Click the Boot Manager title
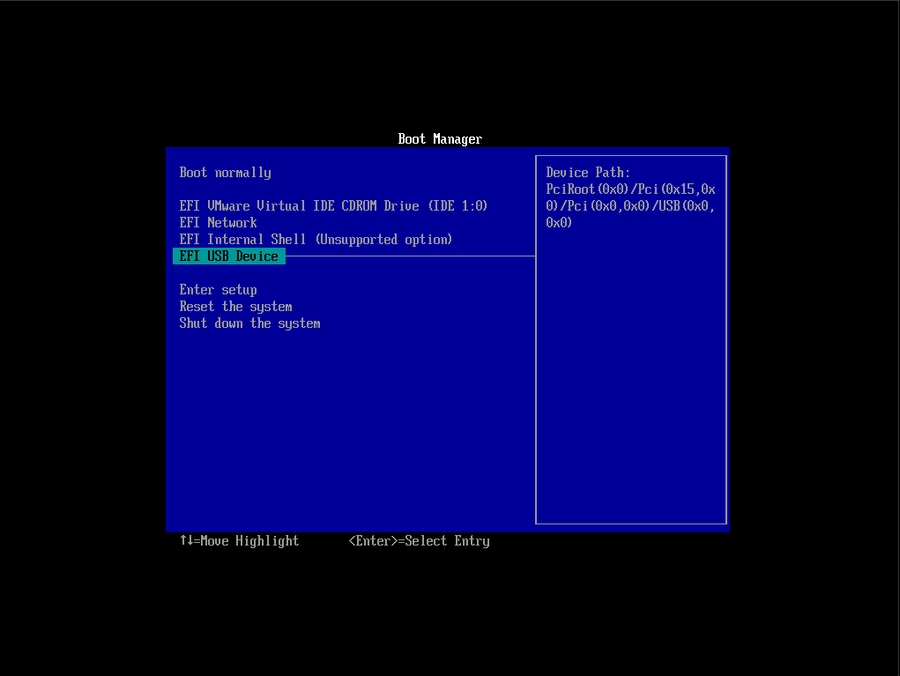The image size is (900, 676). pyautogui.click(x=439, y=139)
